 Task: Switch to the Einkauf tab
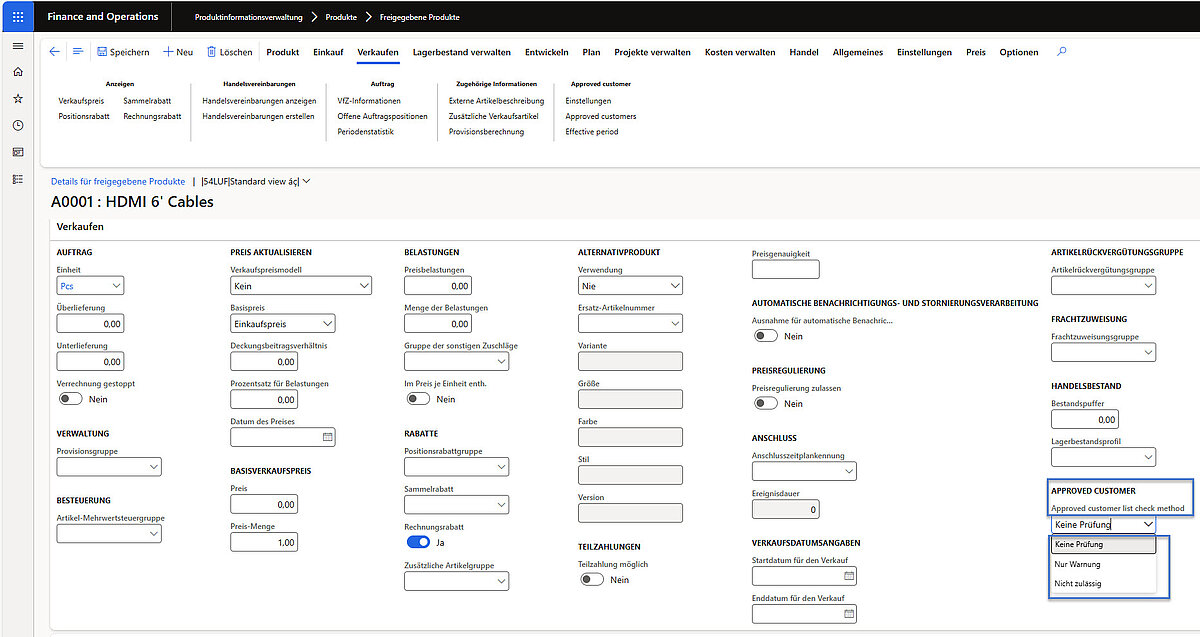(328, 52)
